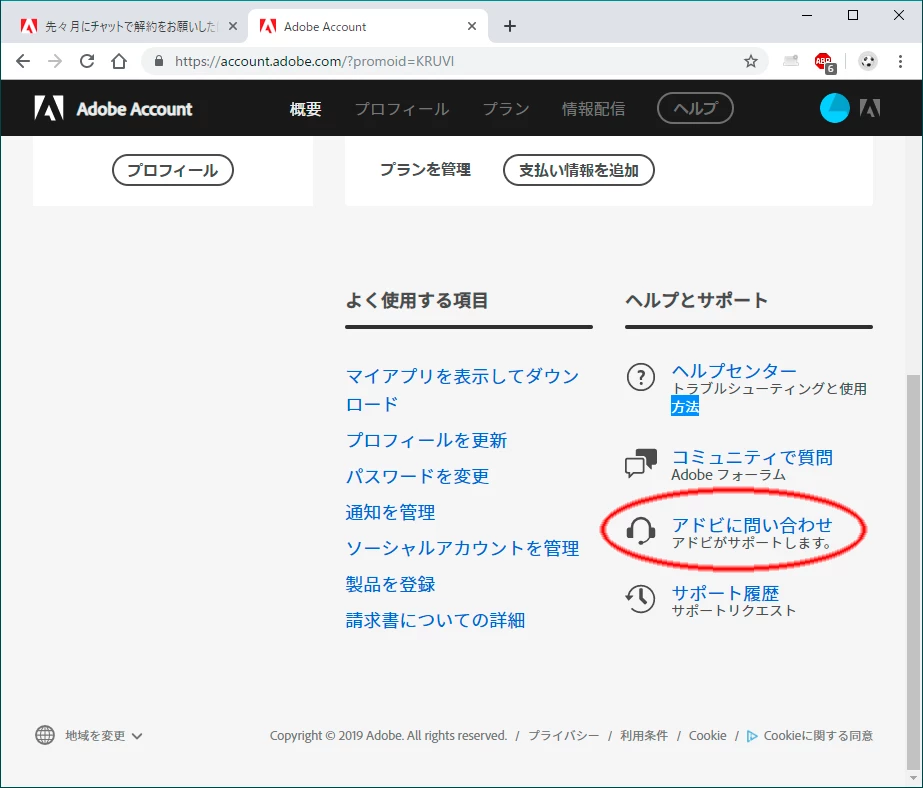923x788 pixels.
Task: Open コミュニティで質問 link
Action: pos(752,457)
